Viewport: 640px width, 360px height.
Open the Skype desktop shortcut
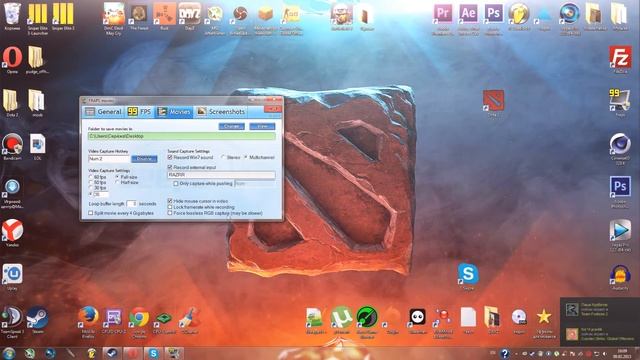tap(468, 277)
